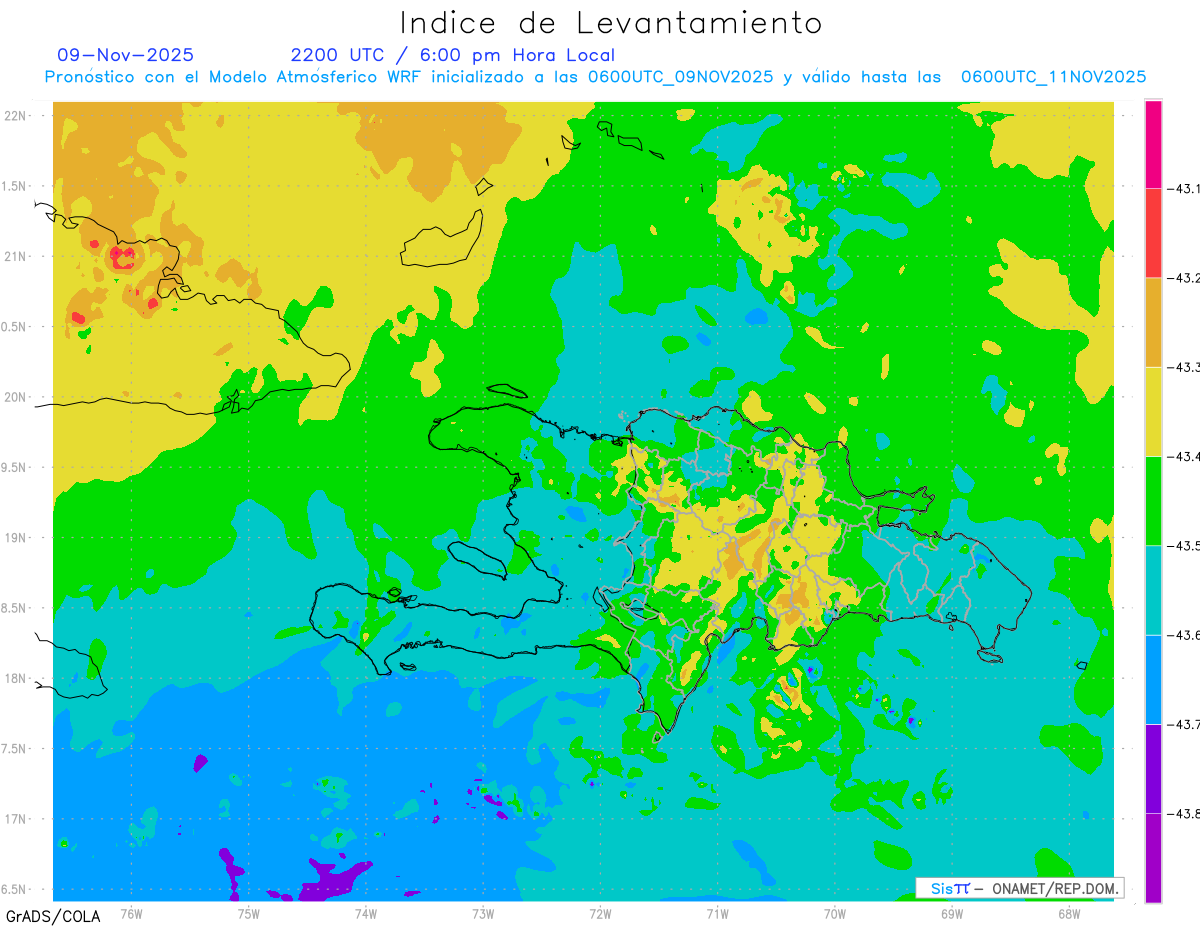1200x927 pixels.
Task: Click the '72W' longitude label
Action: click(x=600, y=914)
